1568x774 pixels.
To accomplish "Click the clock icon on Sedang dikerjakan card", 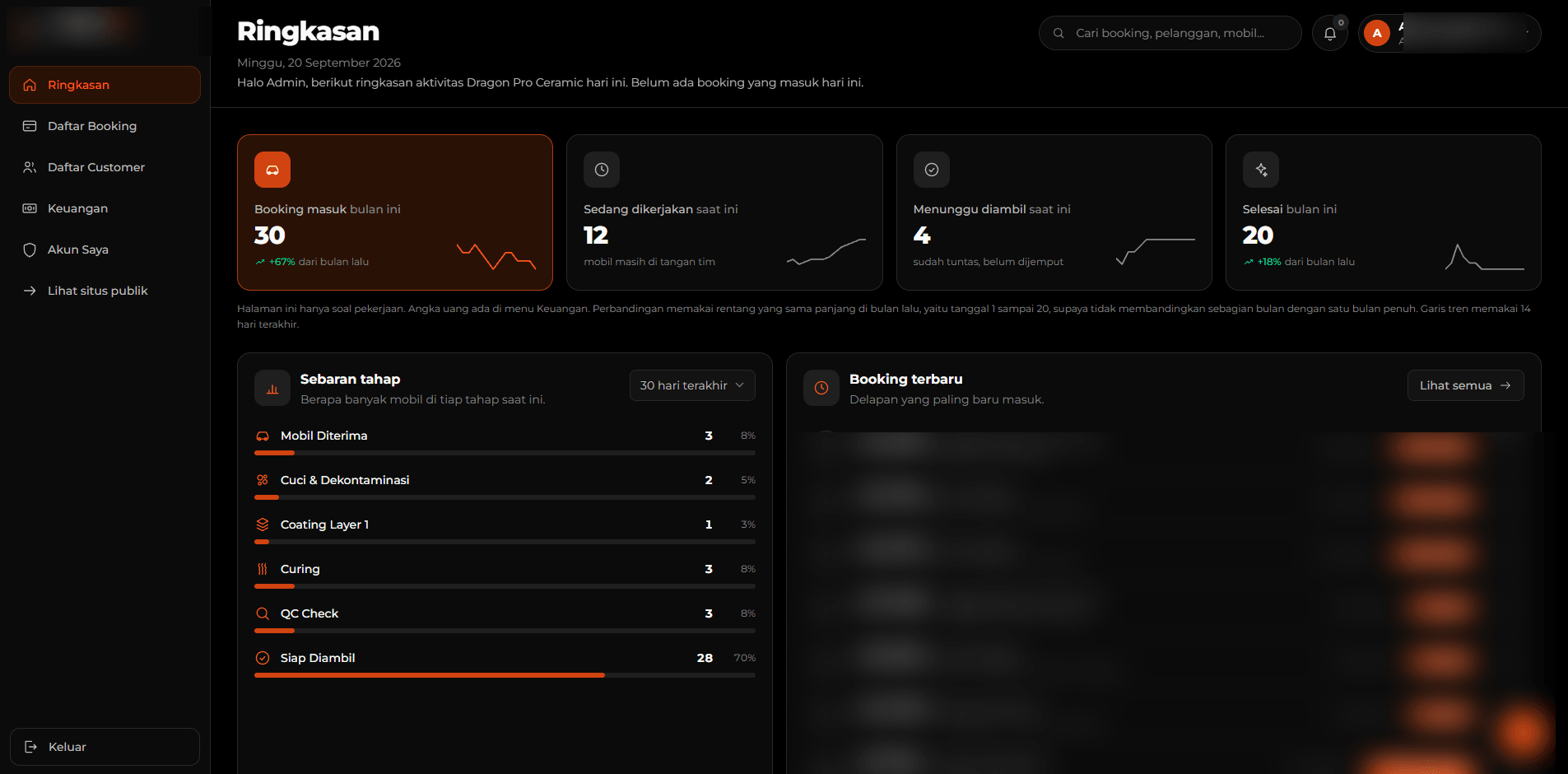I will (x=602, y=170).
